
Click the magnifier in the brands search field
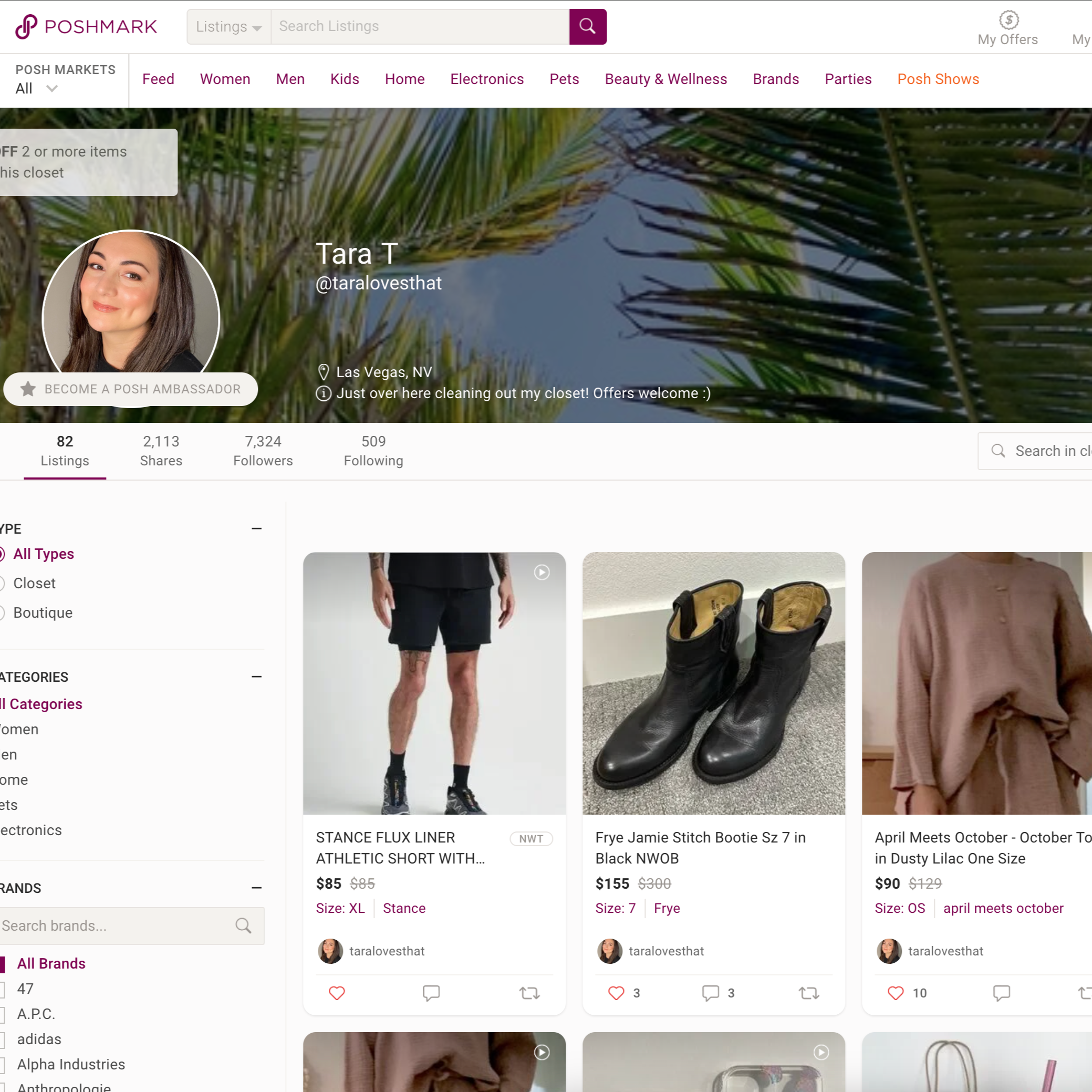pyautogui.click(x=243, y=925)
